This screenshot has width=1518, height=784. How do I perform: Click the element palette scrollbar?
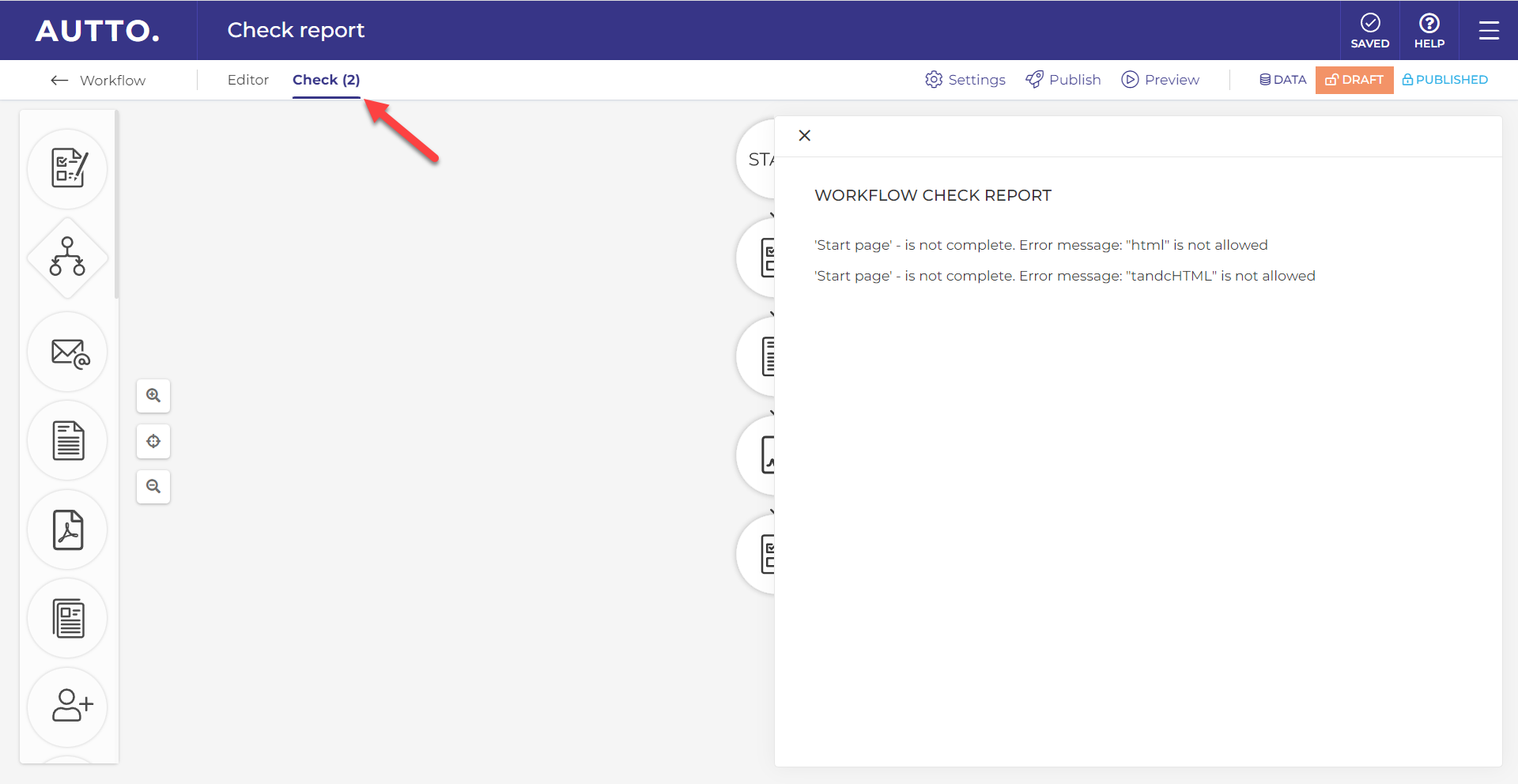pos(116,205)
